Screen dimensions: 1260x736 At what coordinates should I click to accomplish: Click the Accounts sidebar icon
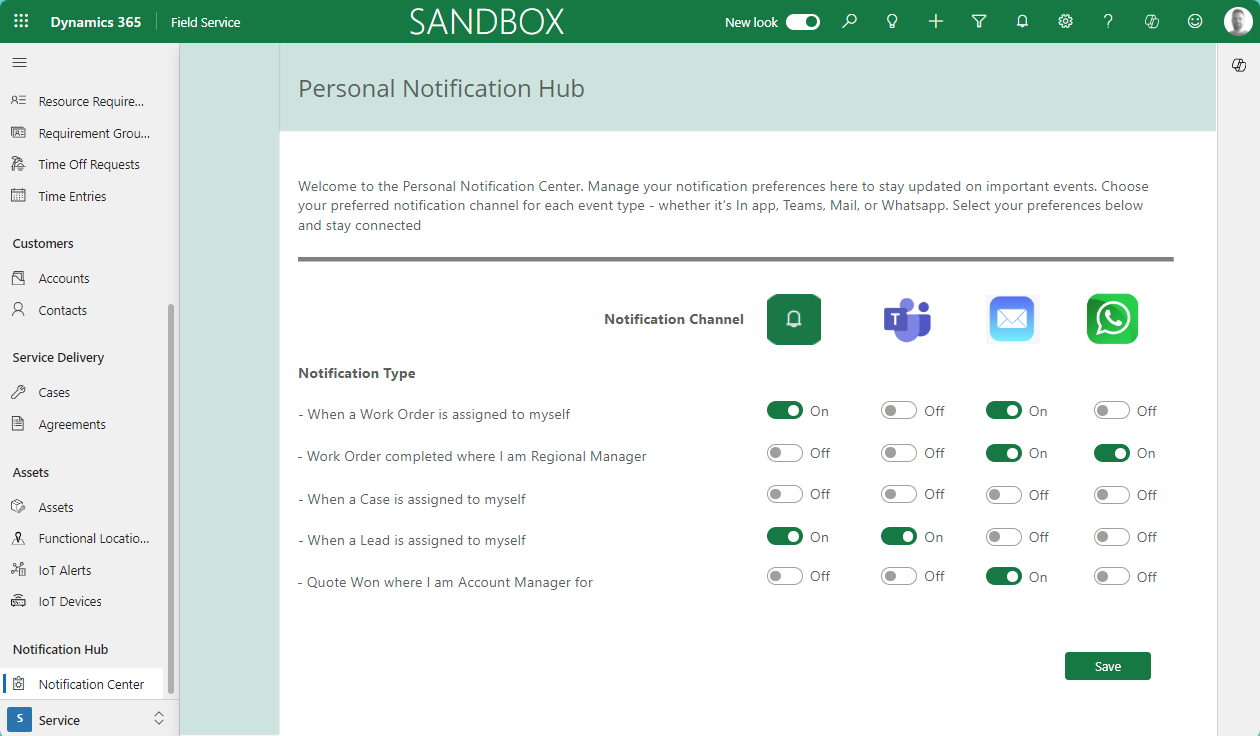pyautogui.click(x=18, y=278)
